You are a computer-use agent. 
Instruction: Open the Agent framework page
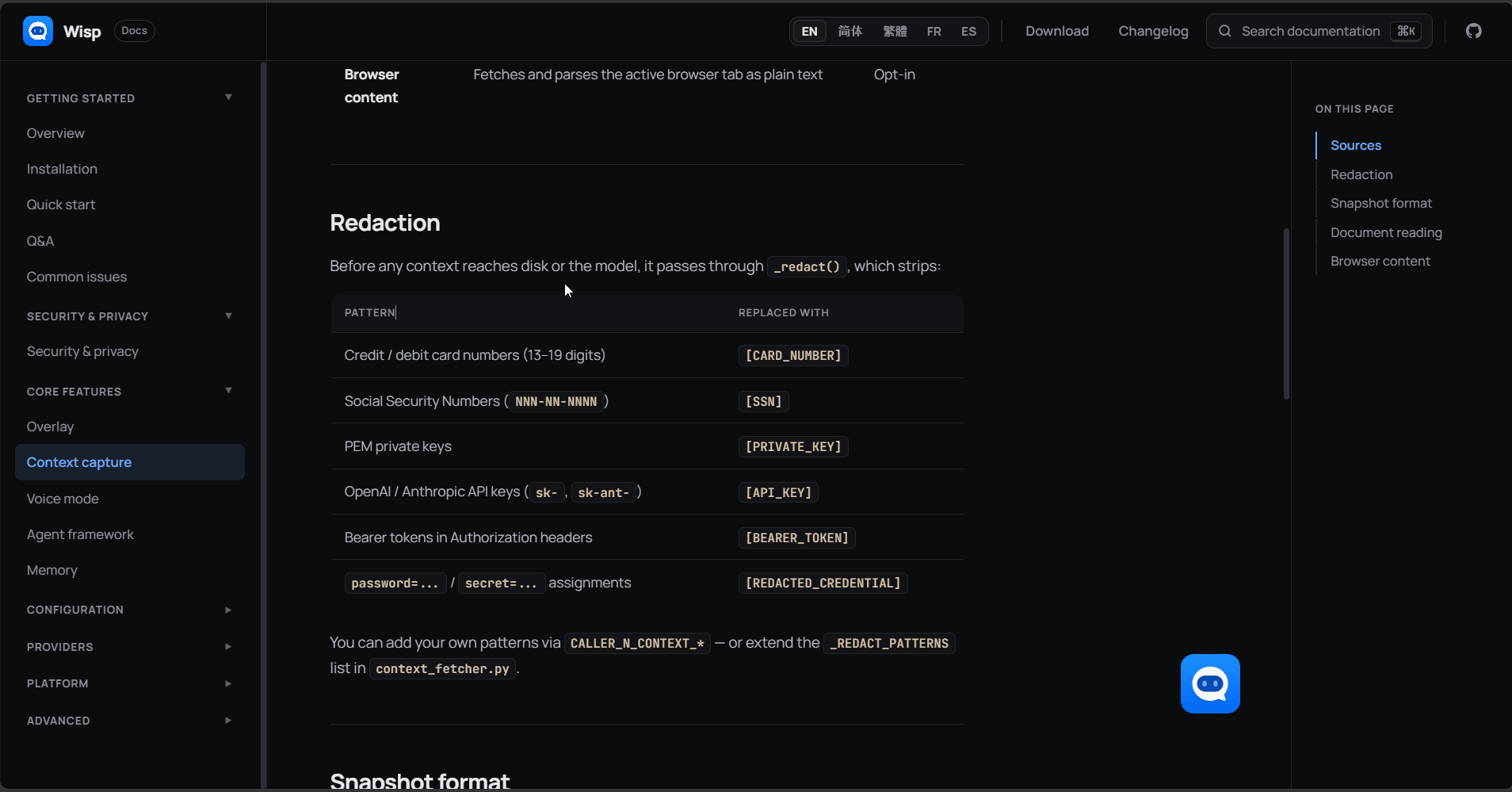pos(80,534)
